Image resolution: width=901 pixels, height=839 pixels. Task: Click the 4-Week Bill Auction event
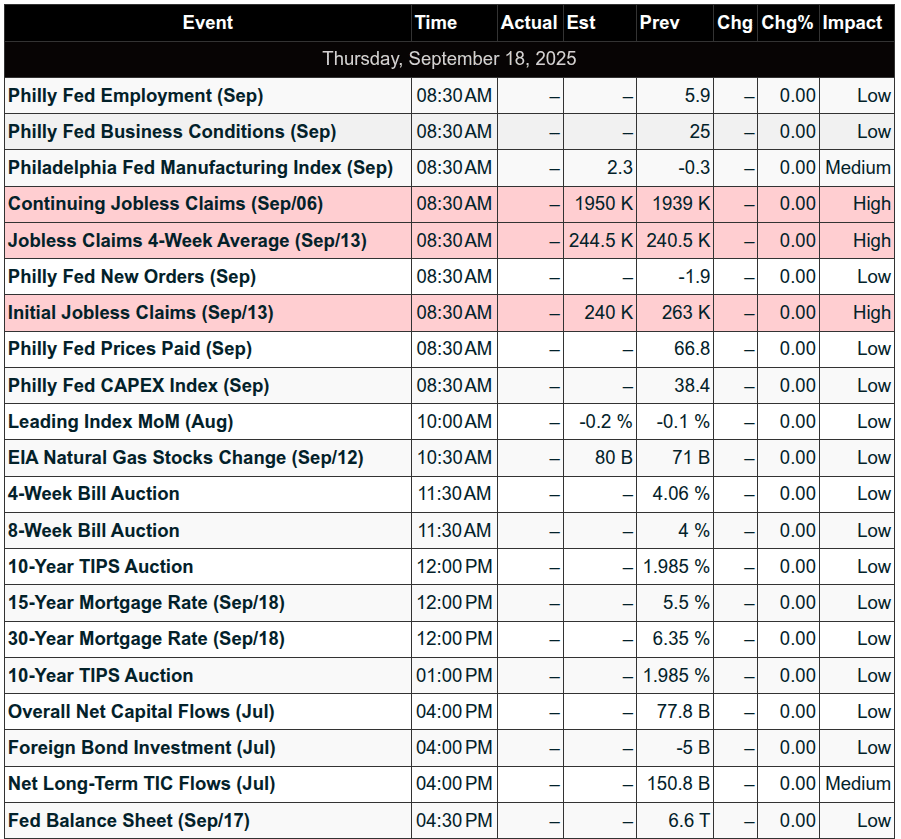pyautogui.click(x=94, y=494)
